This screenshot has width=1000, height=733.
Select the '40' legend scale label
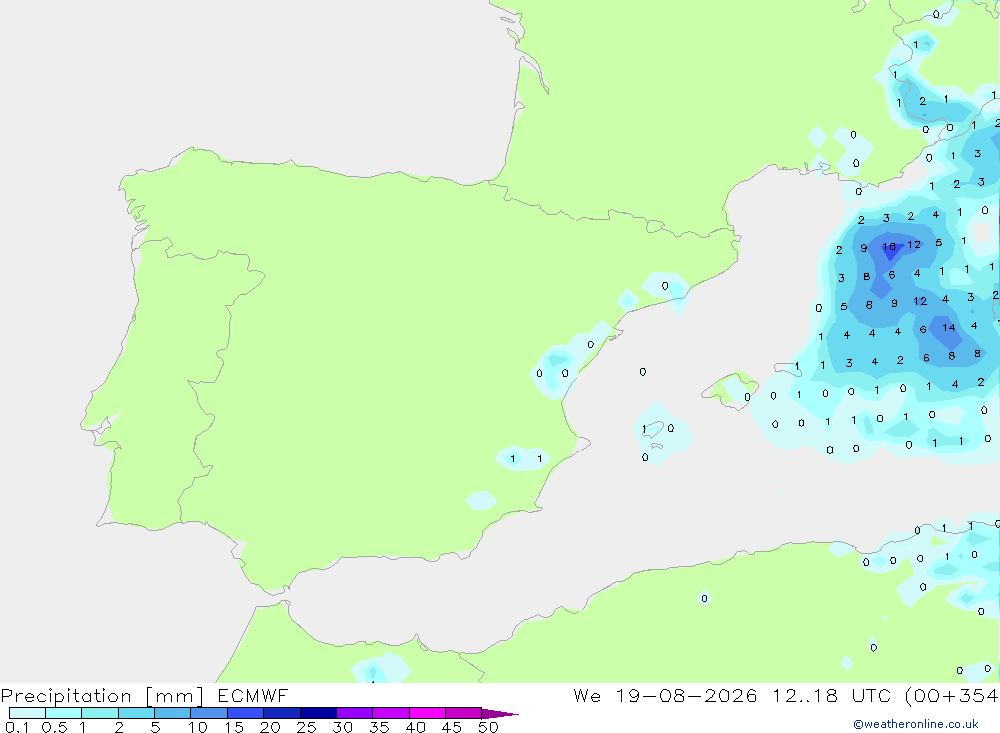pyautogui.click(x=415, y=727)
